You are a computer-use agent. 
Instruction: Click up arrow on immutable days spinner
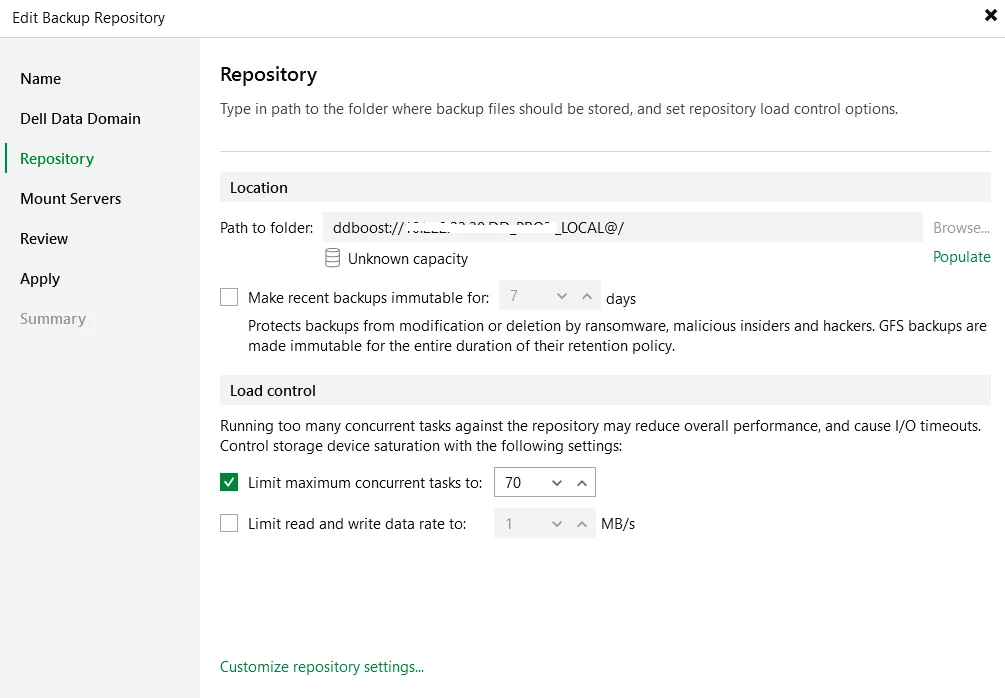point(587,296)
